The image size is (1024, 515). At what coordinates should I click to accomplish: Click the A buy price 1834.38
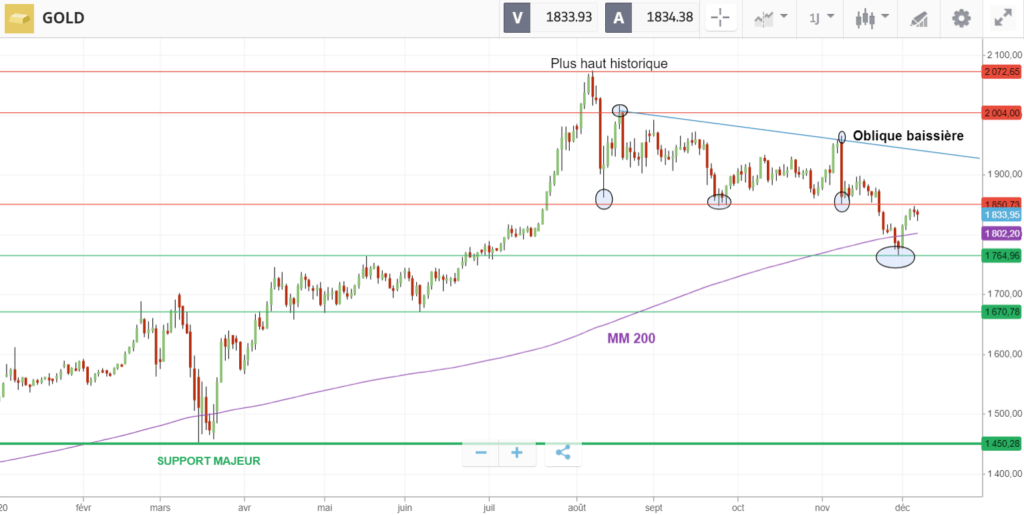tap(652, 18)
